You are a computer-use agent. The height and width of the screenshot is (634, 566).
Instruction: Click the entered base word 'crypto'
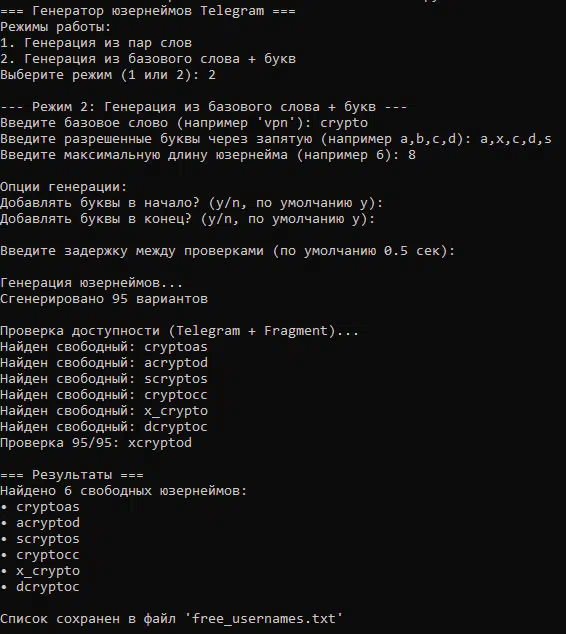344,123
